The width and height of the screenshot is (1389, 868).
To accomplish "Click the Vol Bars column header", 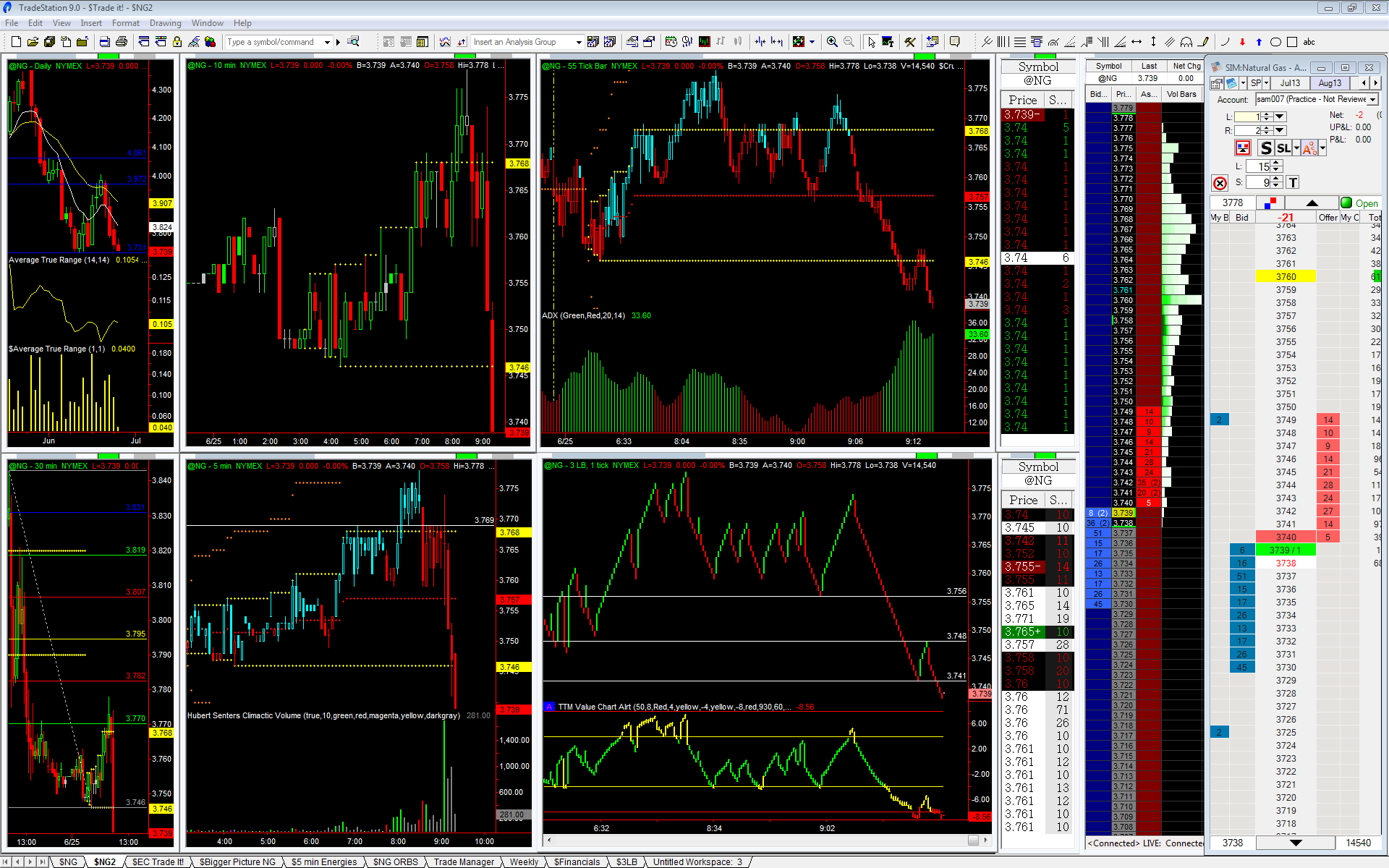I will click(x=1181, y=94).
